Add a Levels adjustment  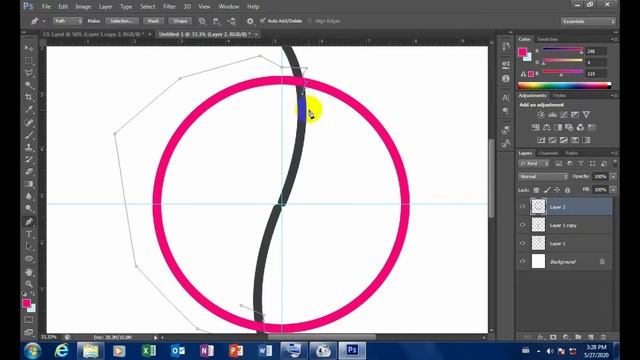click(x=552, y=115)
